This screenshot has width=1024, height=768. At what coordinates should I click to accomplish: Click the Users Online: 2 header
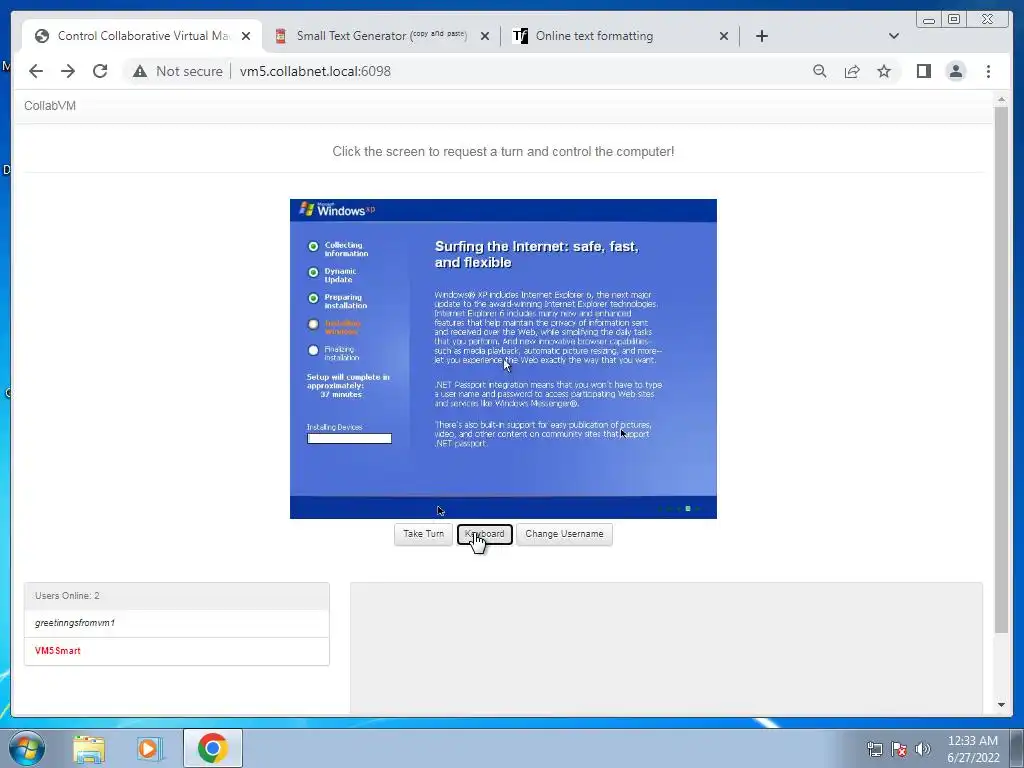click(176, 596)
